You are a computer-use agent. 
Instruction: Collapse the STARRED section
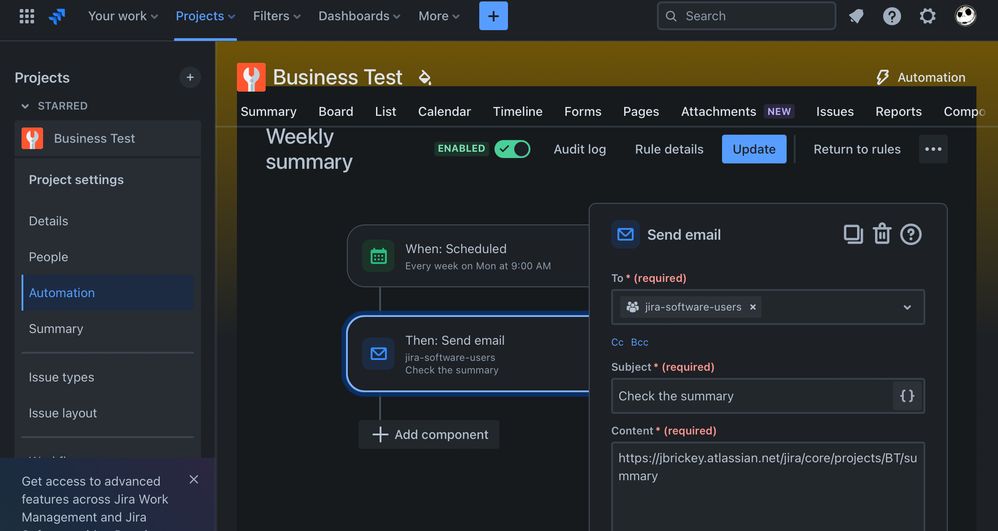25,106
